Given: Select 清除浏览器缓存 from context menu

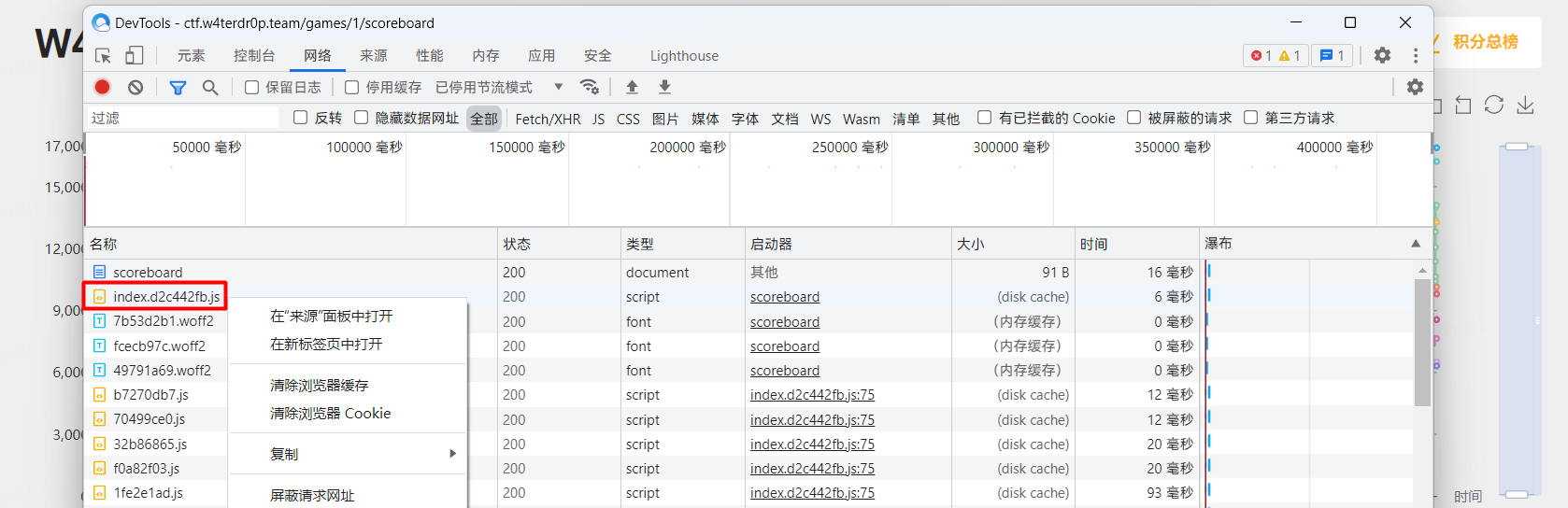Looking at the screenshot, I should click(319, 386).
